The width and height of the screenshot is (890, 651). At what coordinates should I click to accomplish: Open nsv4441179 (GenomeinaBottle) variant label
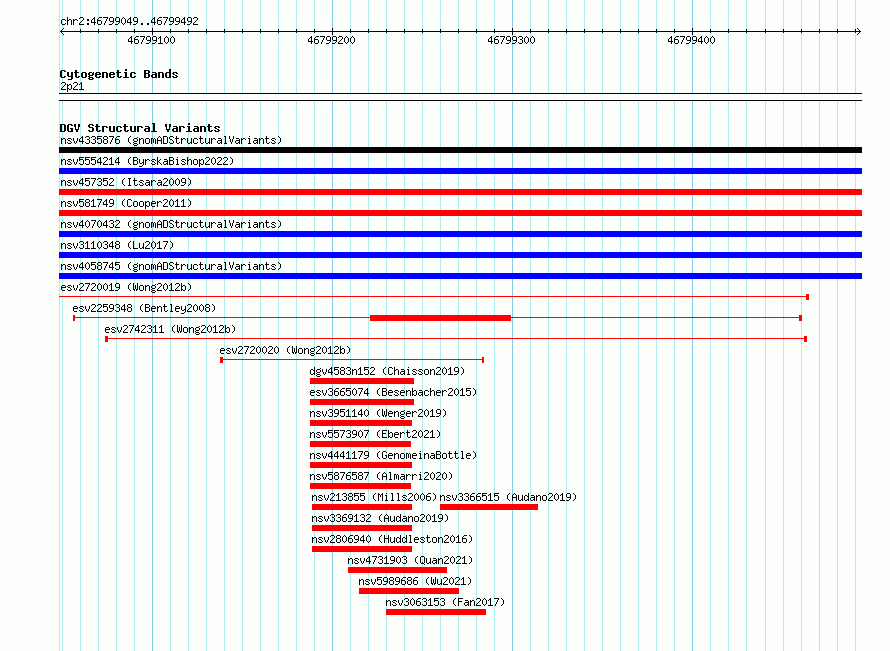pos(393,455)
